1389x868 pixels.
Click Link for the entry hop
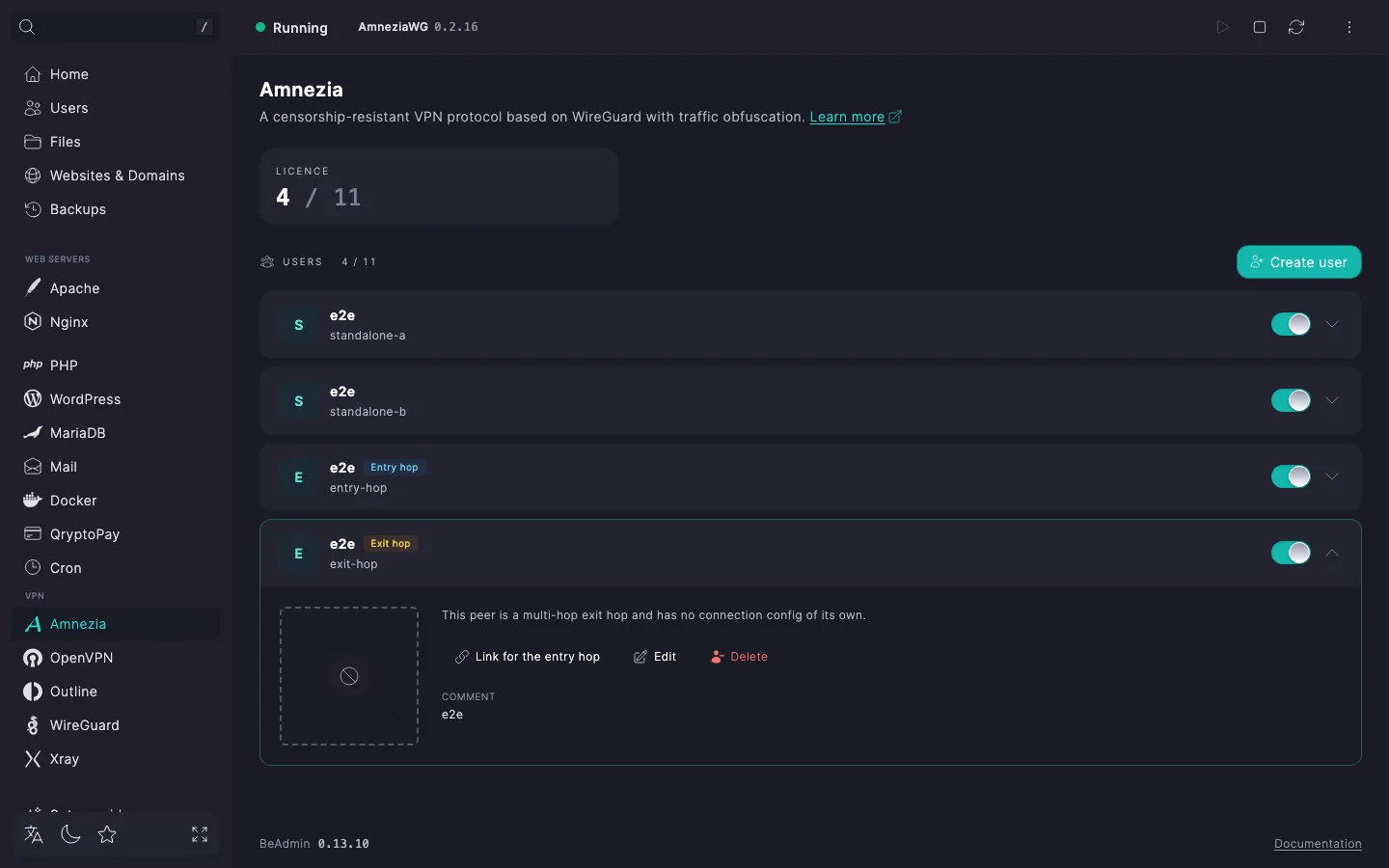528,657
